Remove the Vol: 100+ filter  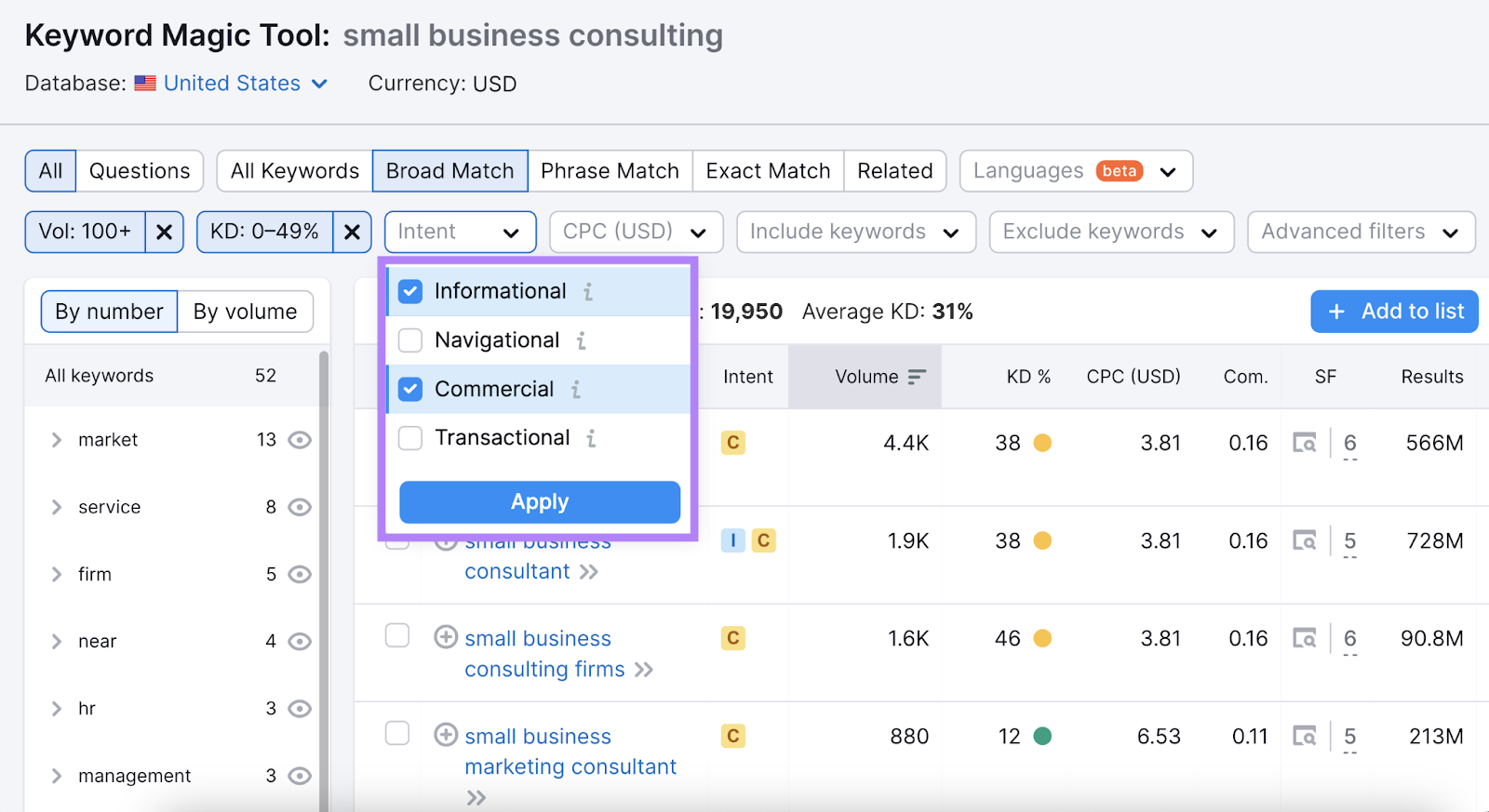click(164, 232)
